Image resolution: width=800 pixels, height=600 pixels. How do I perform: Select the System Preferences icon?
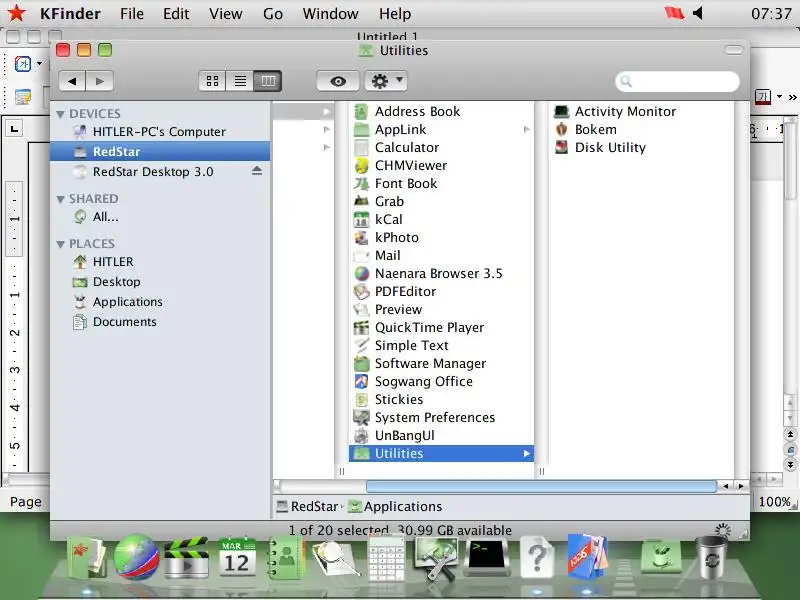(361, 417)
